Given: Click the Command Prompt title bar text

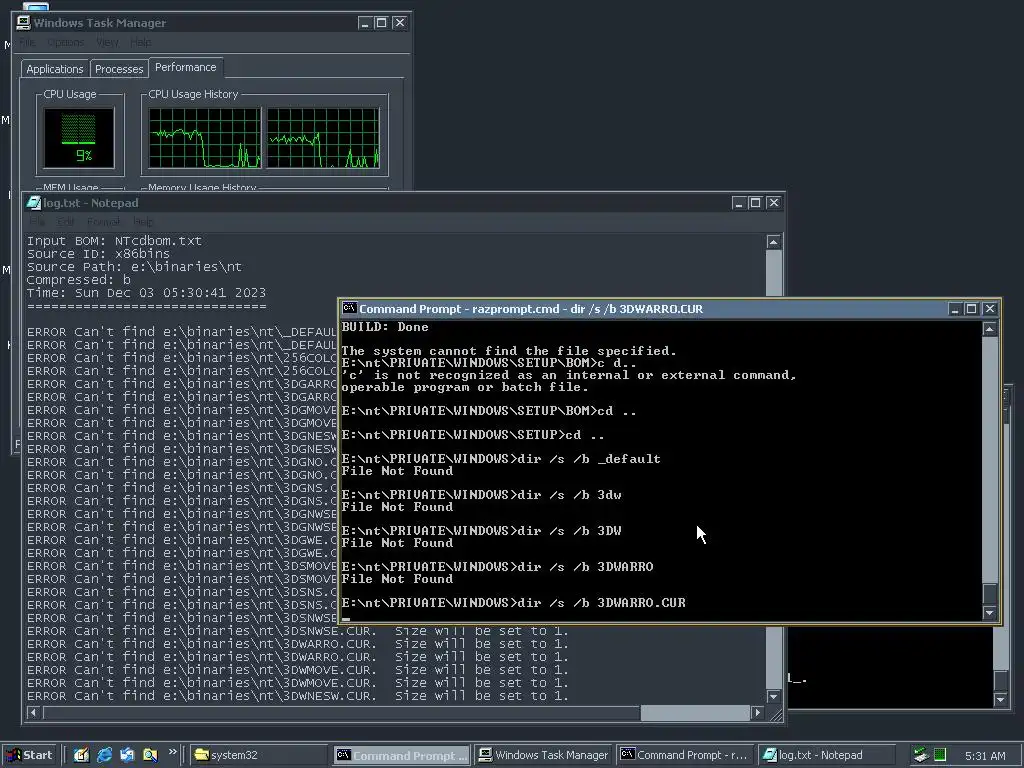Looking at the screenshot, I should tap(531, 309).
